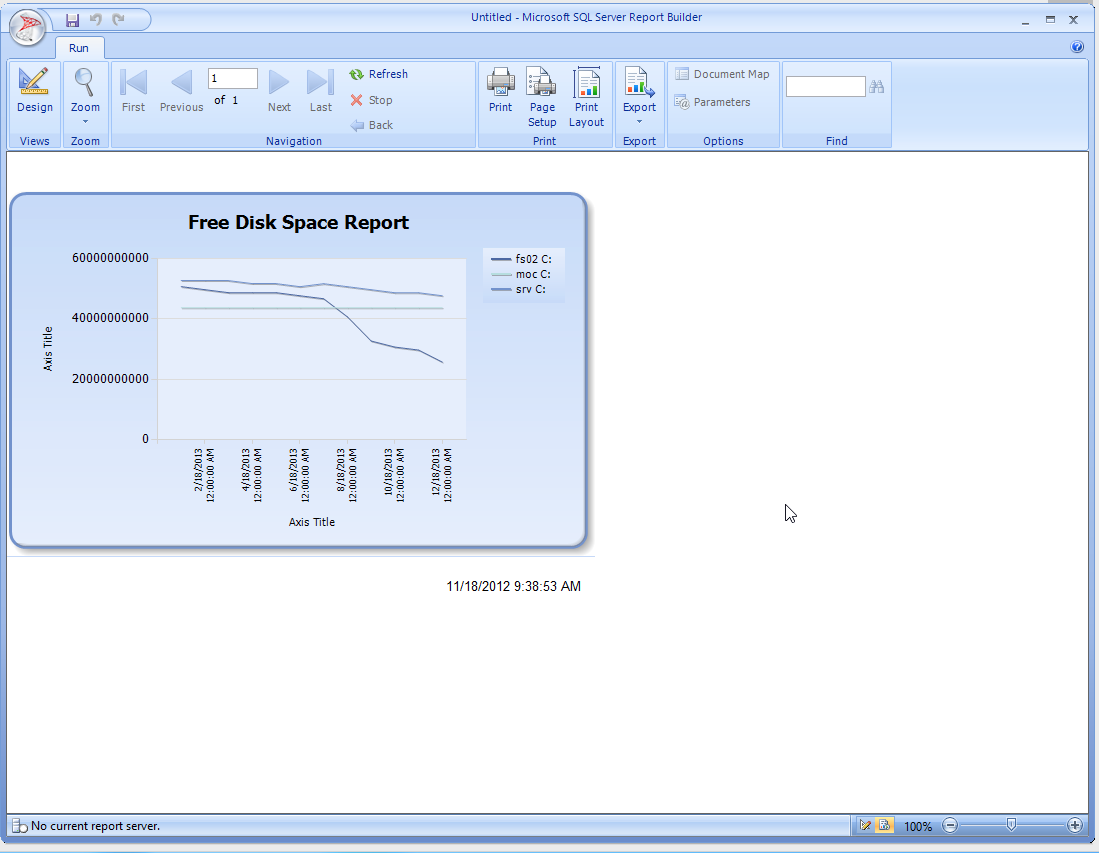Toggle the Document Map pane
The height and width of the screenshot is (853, 1099).
click(722, 74)
